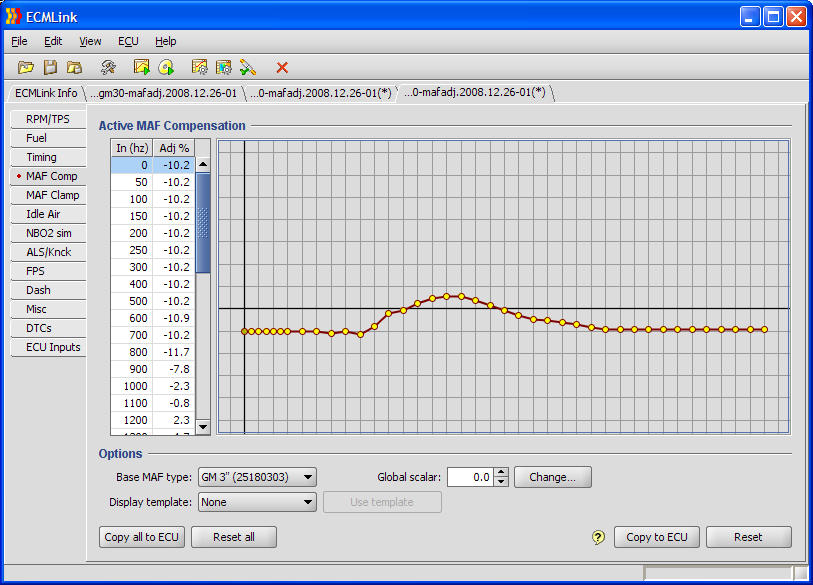The width and height of the screenshot is (813, 585).
Task: Select the Timing side tab
Action: 42,157
